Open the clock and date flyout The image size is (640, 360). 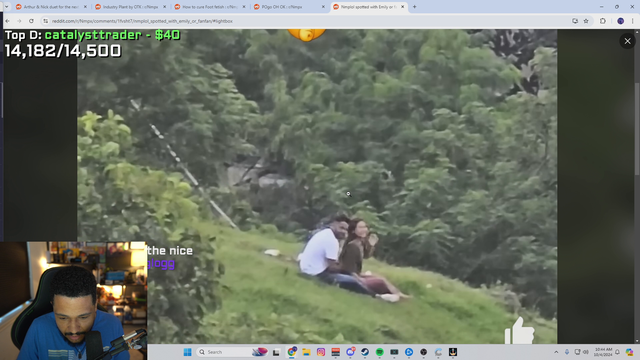tap(603, 352)
